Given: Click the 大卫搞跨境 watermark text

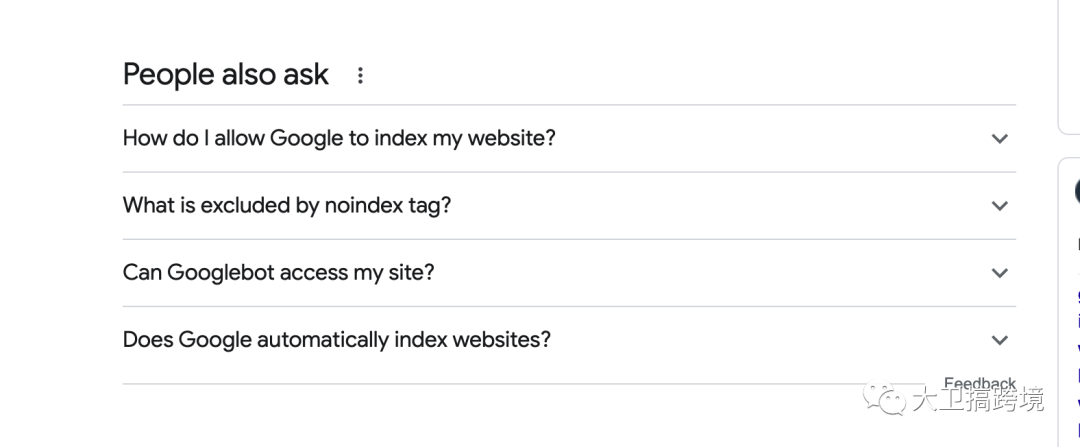Looking at the screenshot, I should point(977,400).
